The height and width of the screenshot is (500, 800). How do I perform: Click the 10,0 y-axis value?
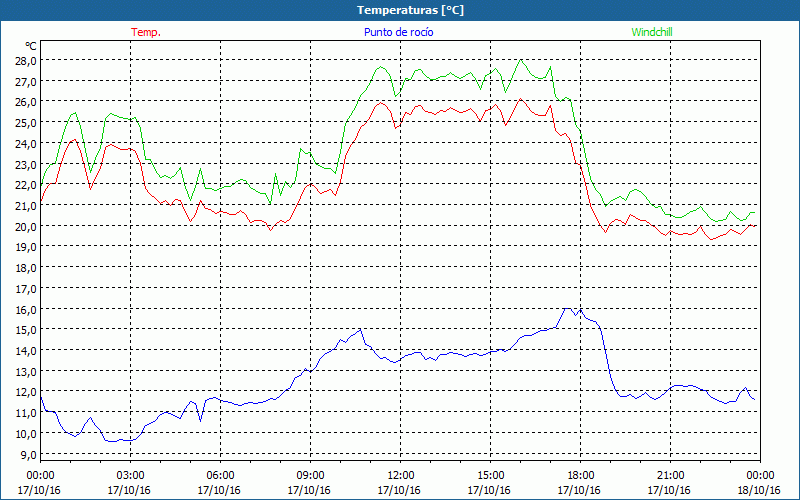[x=26, y=434]
